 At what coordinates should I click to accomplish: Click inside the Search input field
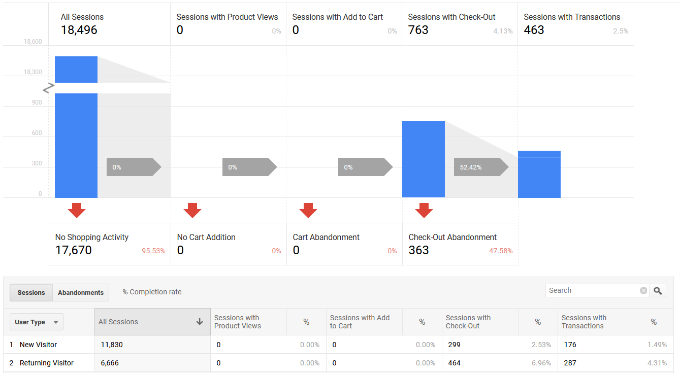pyautogui.click(x=593, y=291)
